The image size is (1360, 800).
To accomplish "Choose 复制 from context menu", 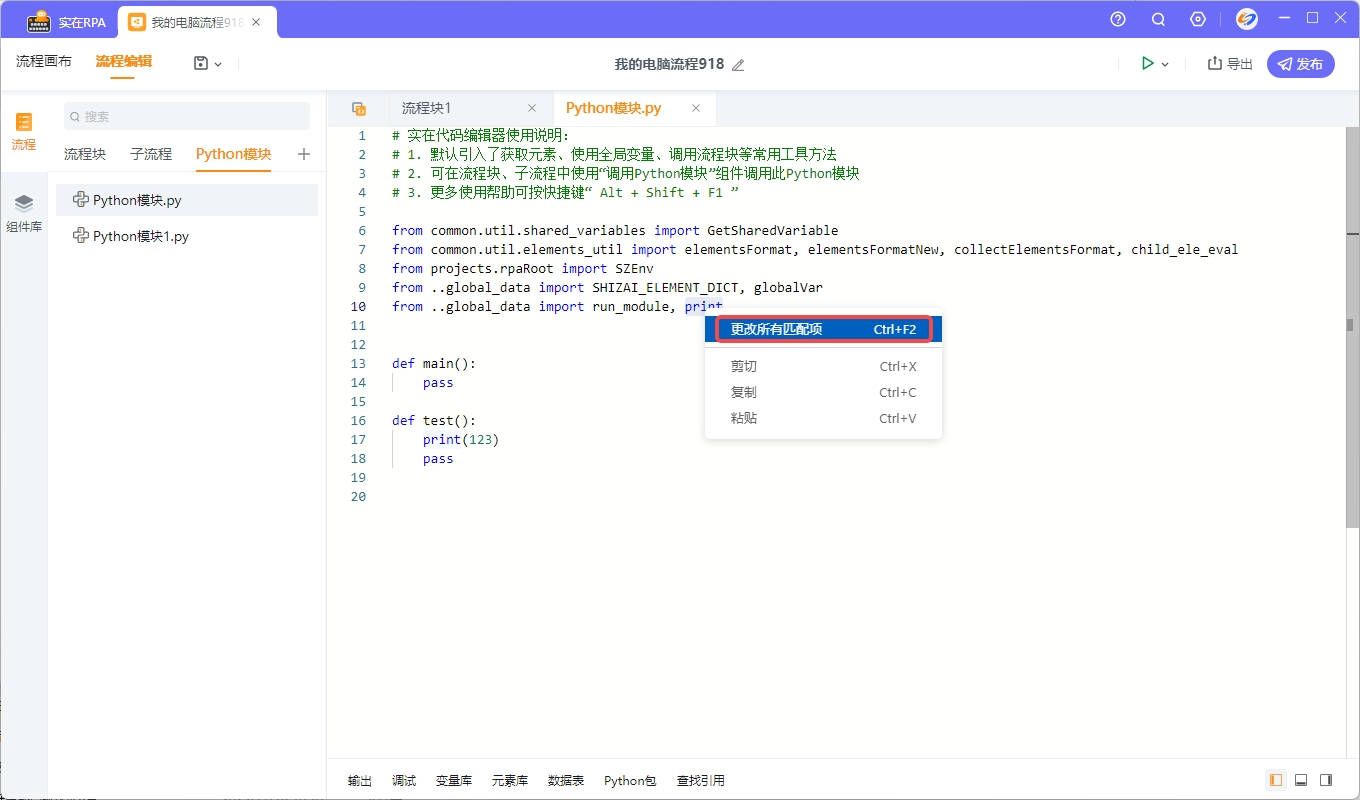I will pos(824,393).
